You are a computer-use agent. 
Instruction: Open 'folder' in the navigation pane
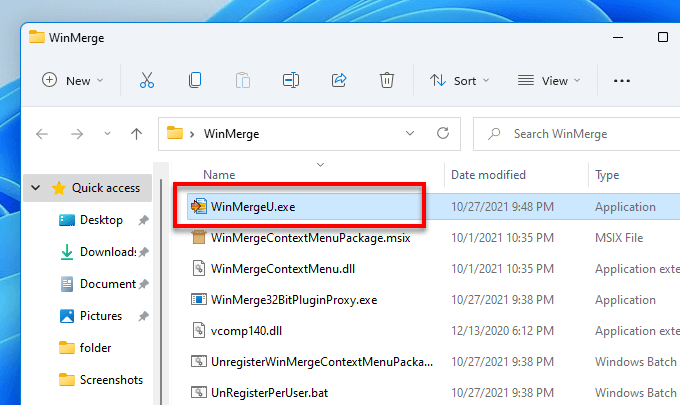[95, 348]
